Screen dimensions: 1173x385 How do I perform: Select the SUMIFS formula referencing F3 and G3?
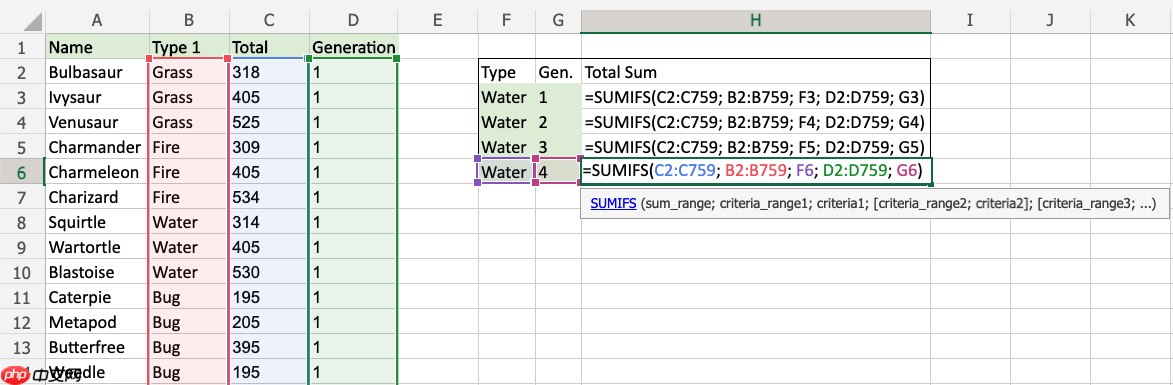(x=756, y=97)
